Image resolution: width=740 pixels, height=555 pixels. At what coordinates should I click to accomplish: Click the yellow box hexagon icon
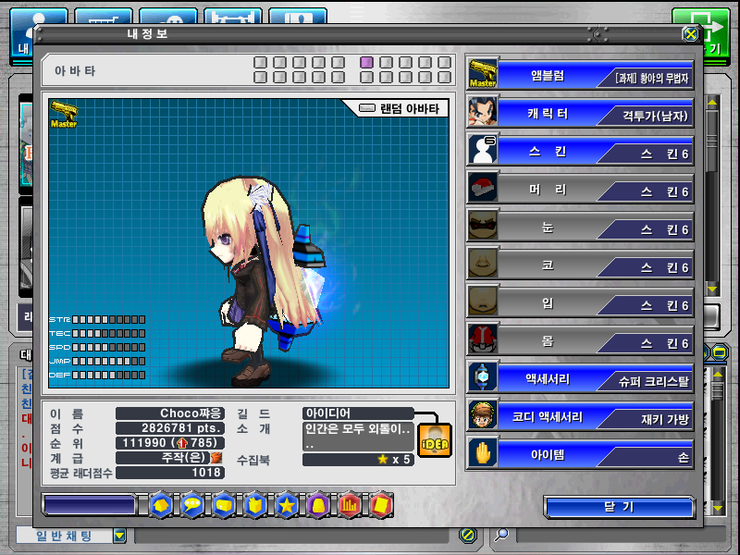click(224, 506)
